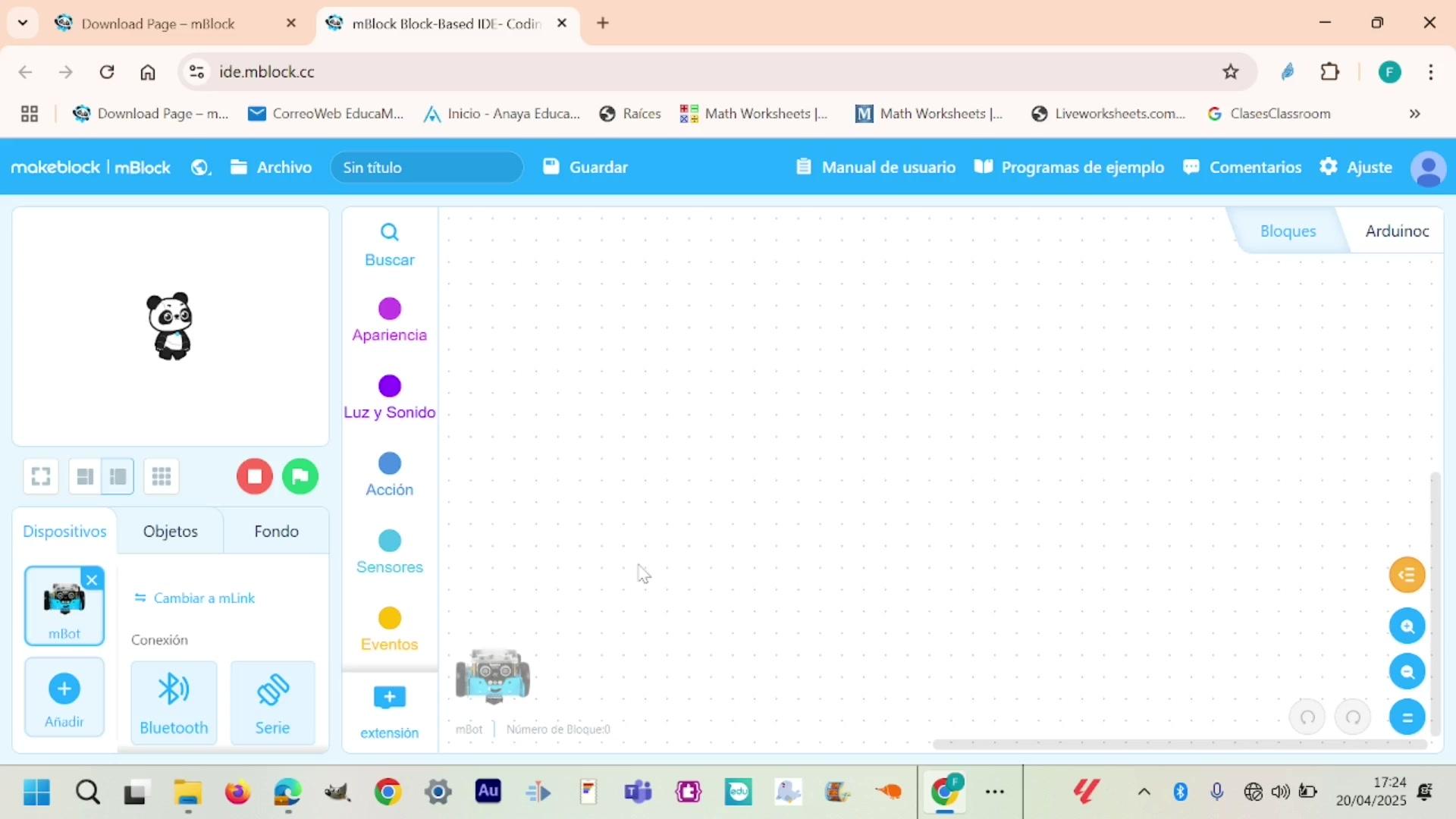The width and height of the screenshot is (1456, 819).
Task: Switch to grid stage layout
Action: pos(162,477)
